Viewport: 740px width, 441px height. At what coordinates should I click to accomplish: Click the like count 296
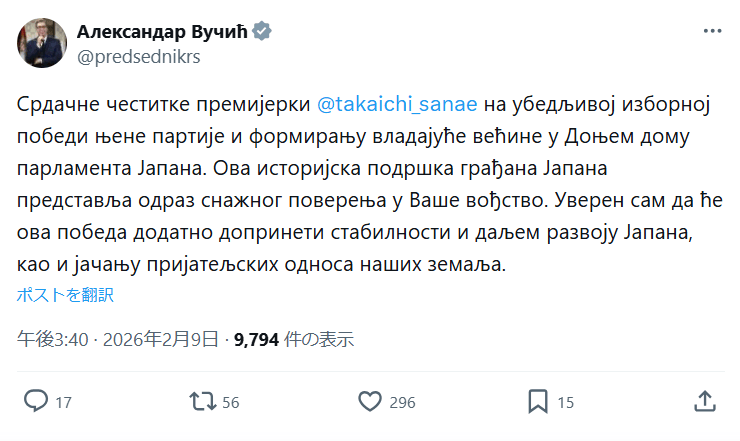[402, 403]
